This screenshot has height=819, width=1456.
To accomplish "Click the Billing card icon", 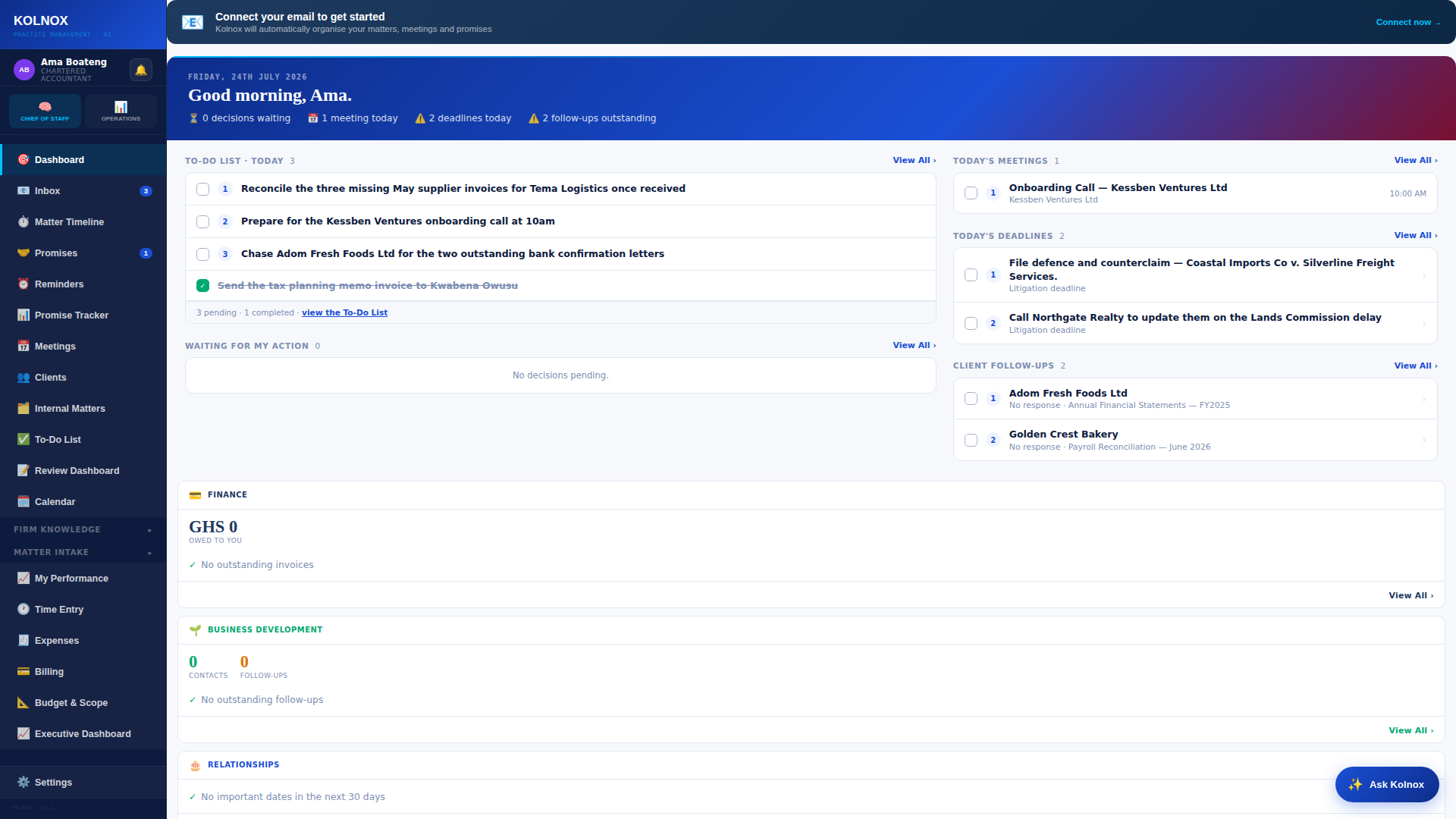I will 24,671.
